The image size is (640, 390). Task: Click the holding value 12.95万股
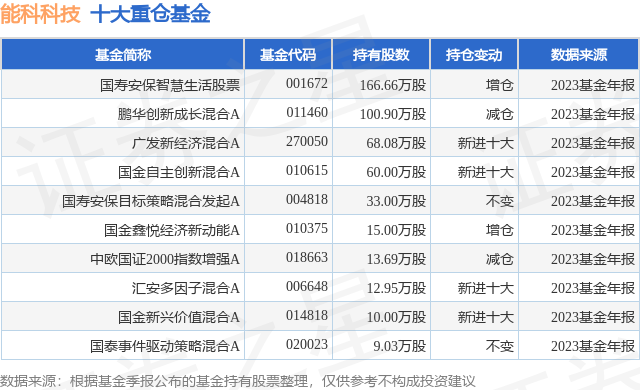pos(396,288)
